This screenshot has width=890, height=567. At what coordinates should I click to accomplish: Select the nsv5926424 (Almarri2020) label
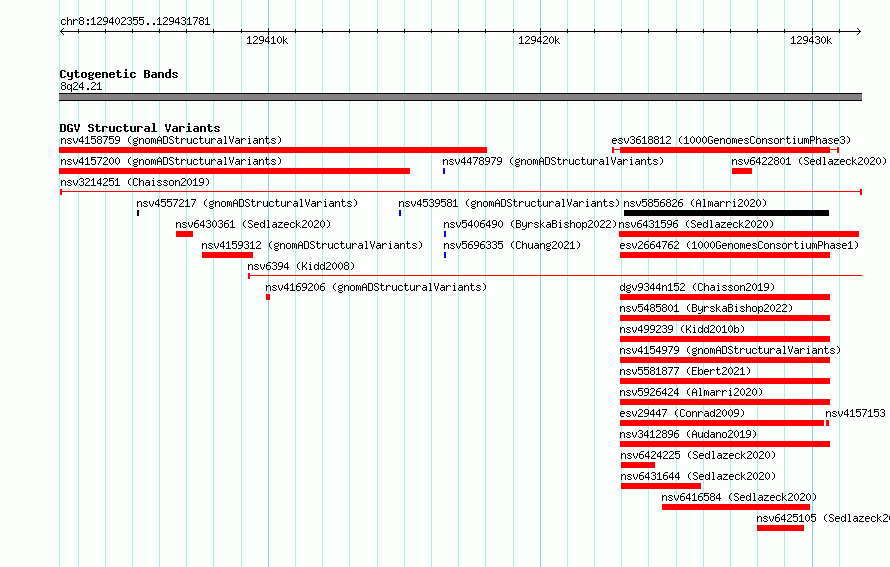tap(691, 392)
